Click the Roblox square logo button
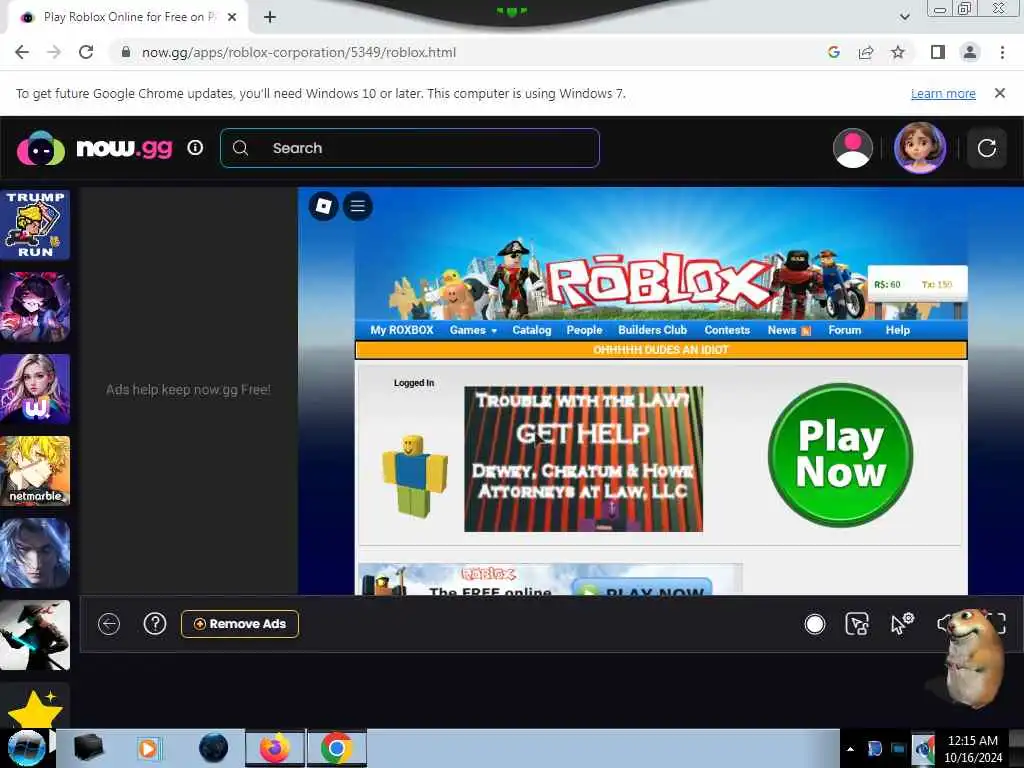 click(x=323, y=206)
